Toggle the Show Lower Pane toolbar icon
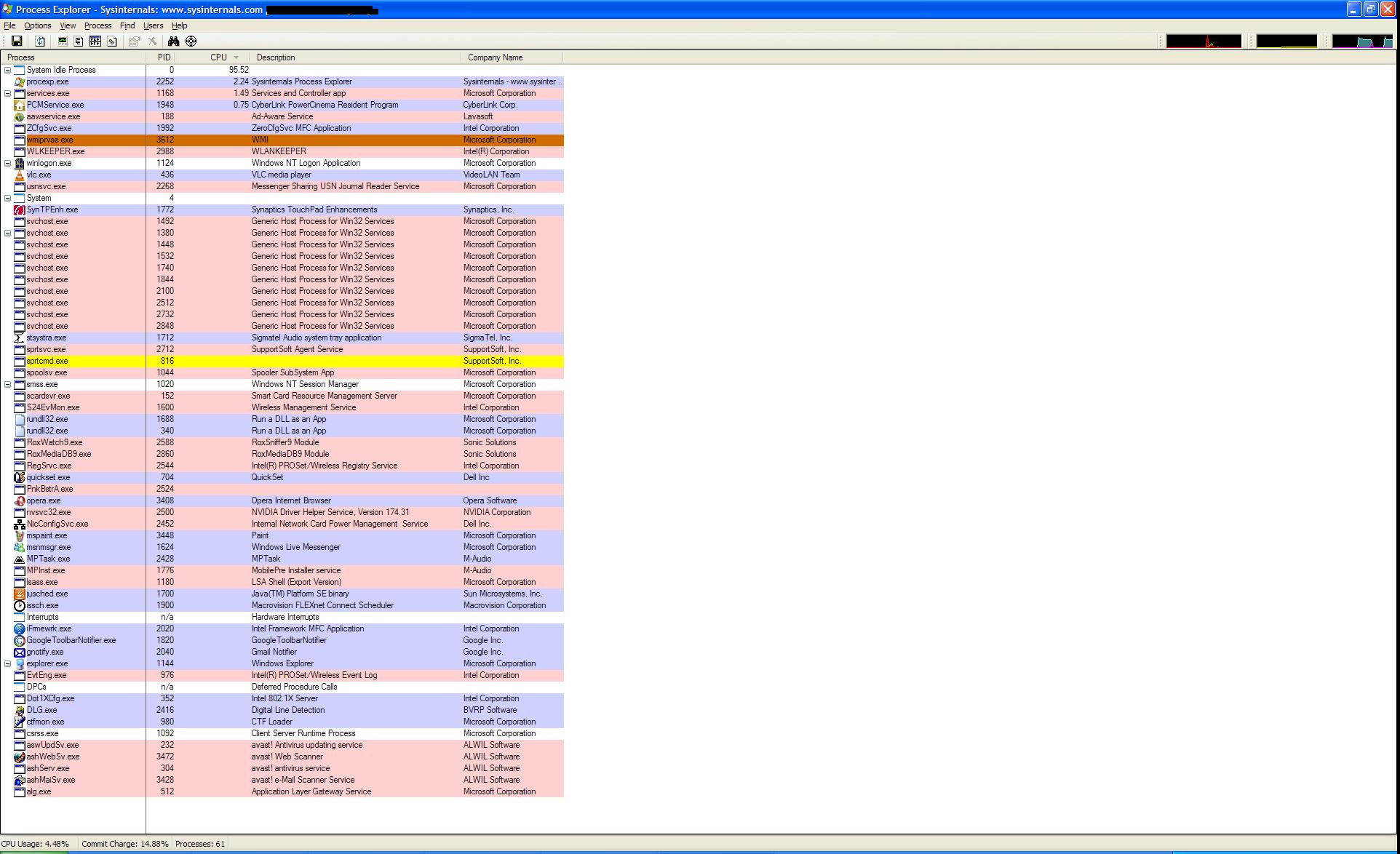Screen dimensions: 1400x854 (95, 41)
